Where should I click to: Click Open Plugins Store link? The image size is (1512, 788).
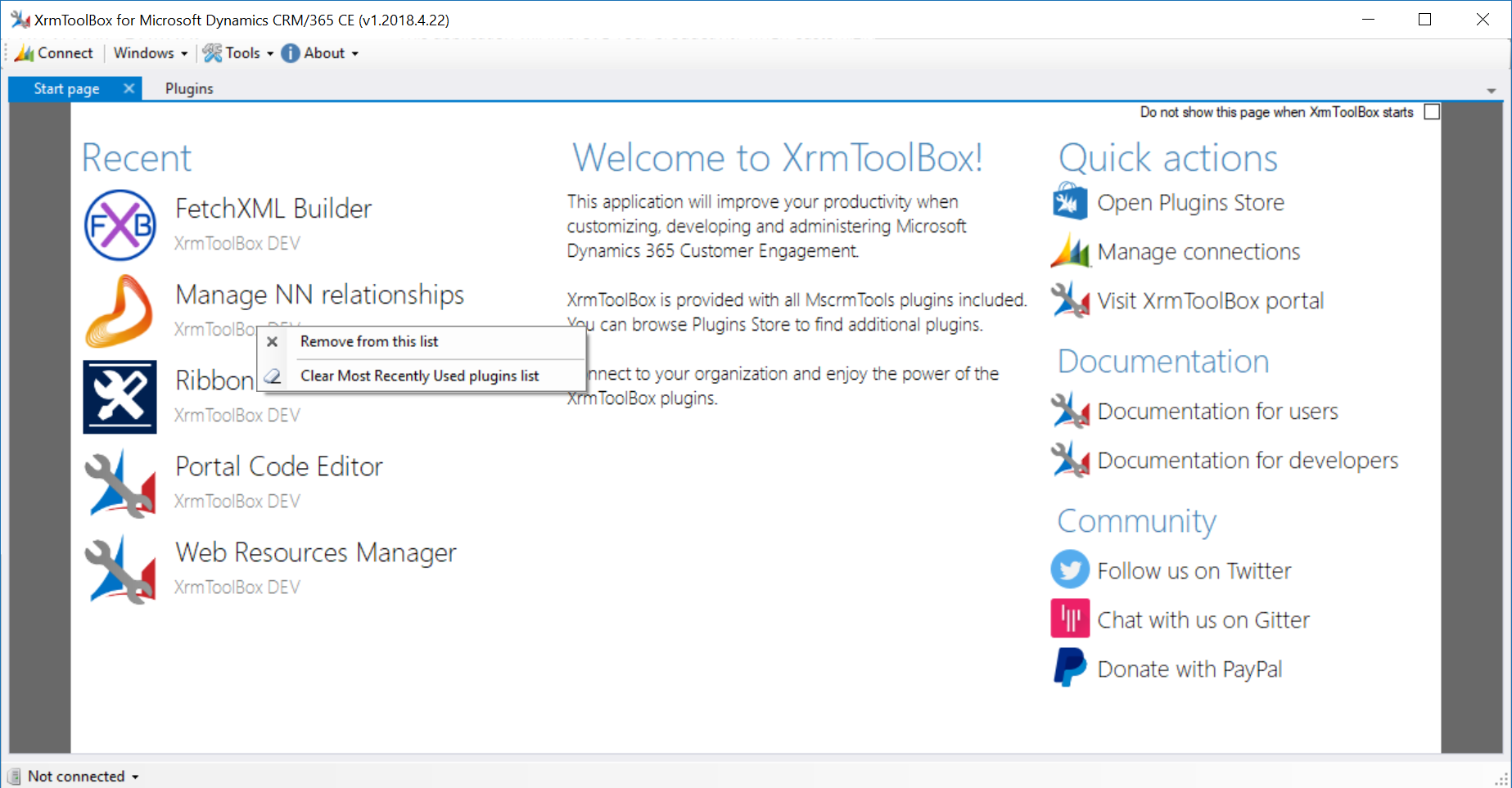pyautogui.click(x=1191, y=203)
